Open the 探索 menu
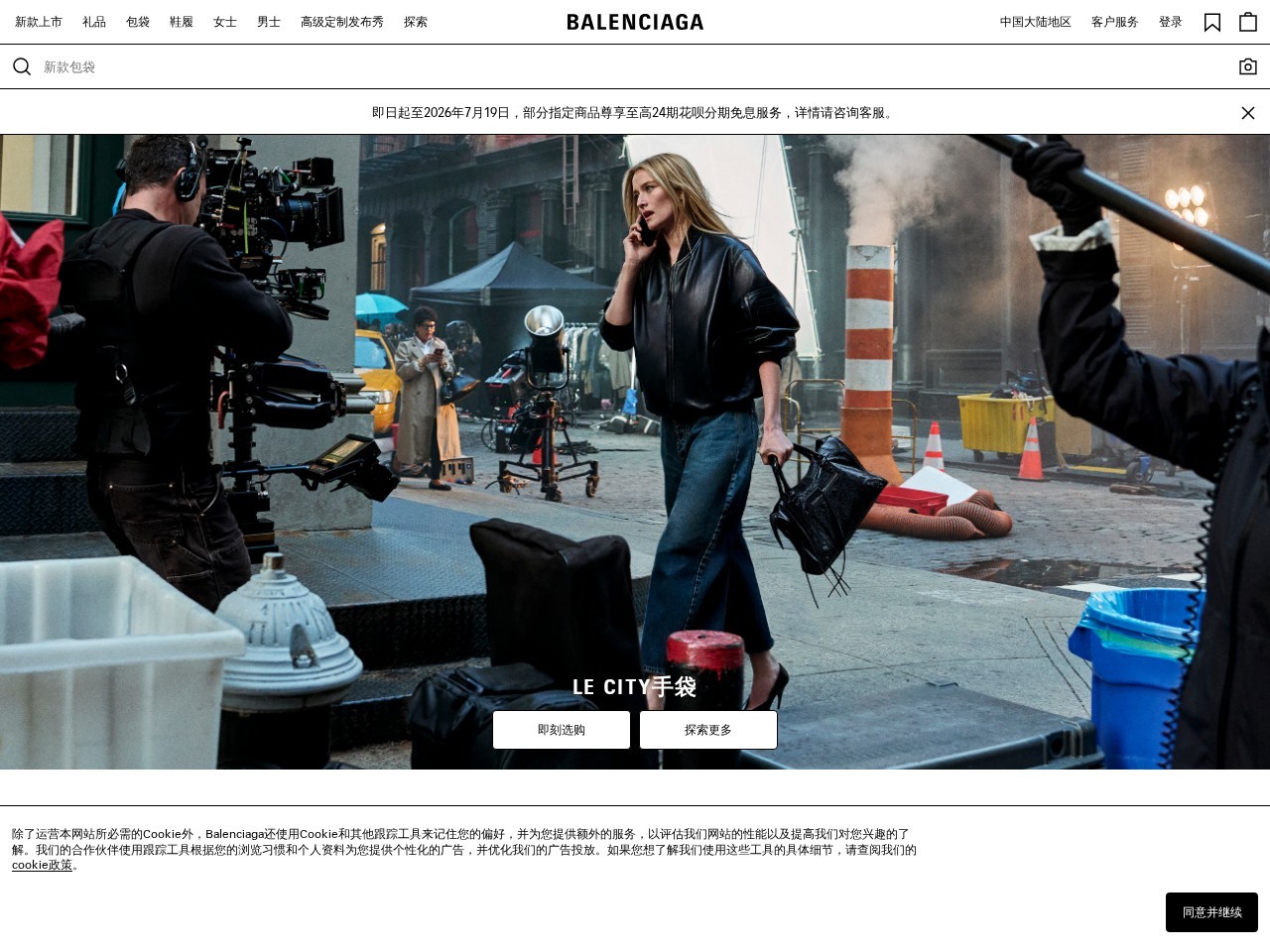This screenshot has width=1270, height=952. coord(416,22)
